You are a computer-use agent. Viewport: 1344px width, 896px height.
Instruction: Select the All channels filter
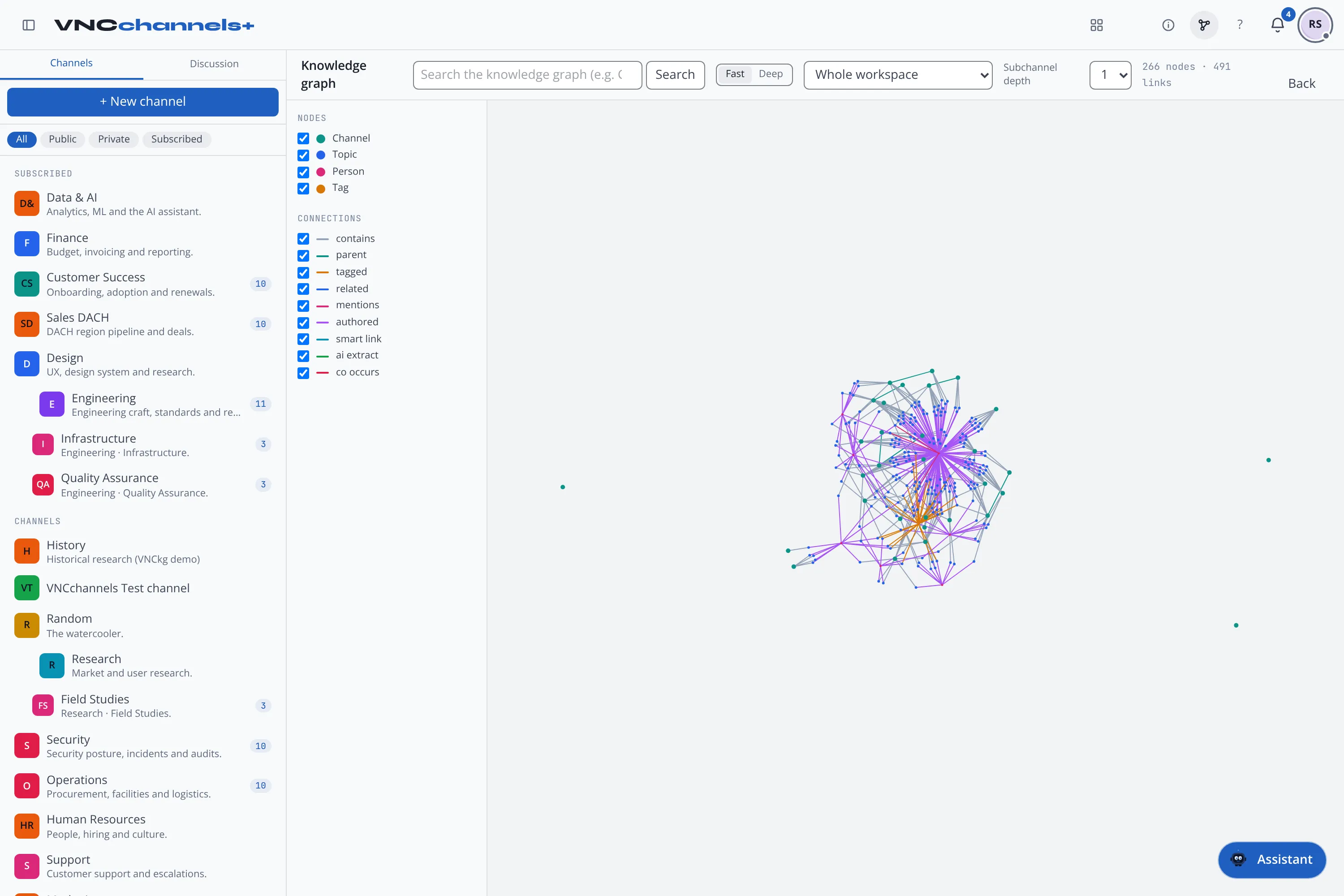coord(22,139)
